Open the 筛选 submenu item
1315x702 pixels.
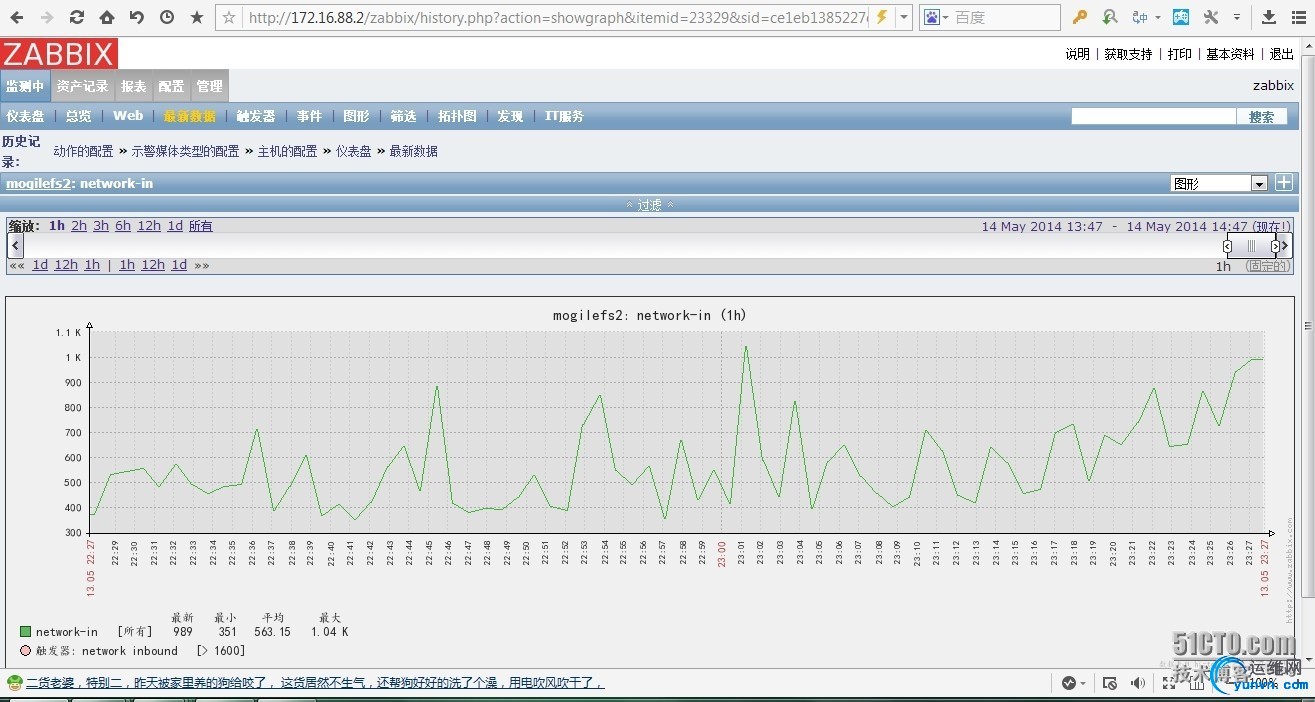click(403, 116)
